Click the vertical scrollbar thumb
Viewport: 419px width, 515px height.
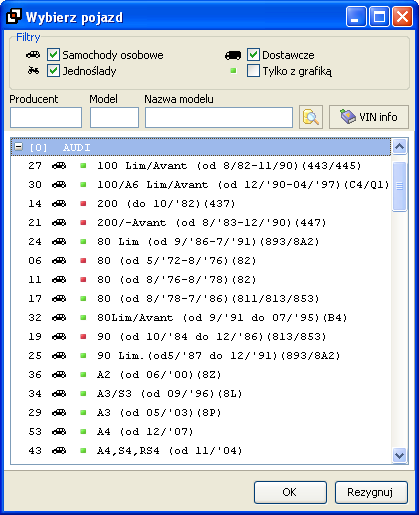pyautogui.click(x=399, y=186)
